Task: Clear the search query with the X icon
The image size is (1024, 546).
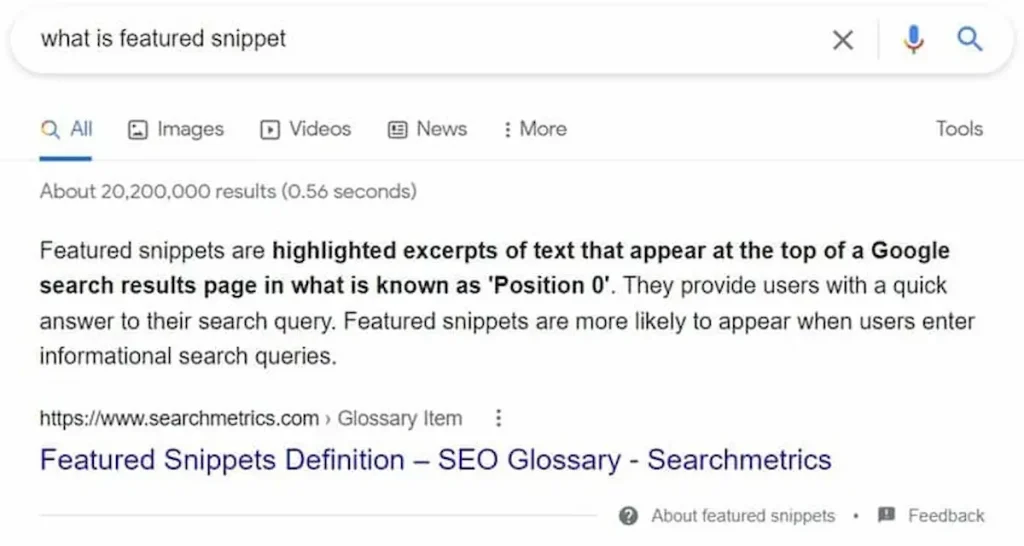Action: pyautogui.click(x=843, y=40)
